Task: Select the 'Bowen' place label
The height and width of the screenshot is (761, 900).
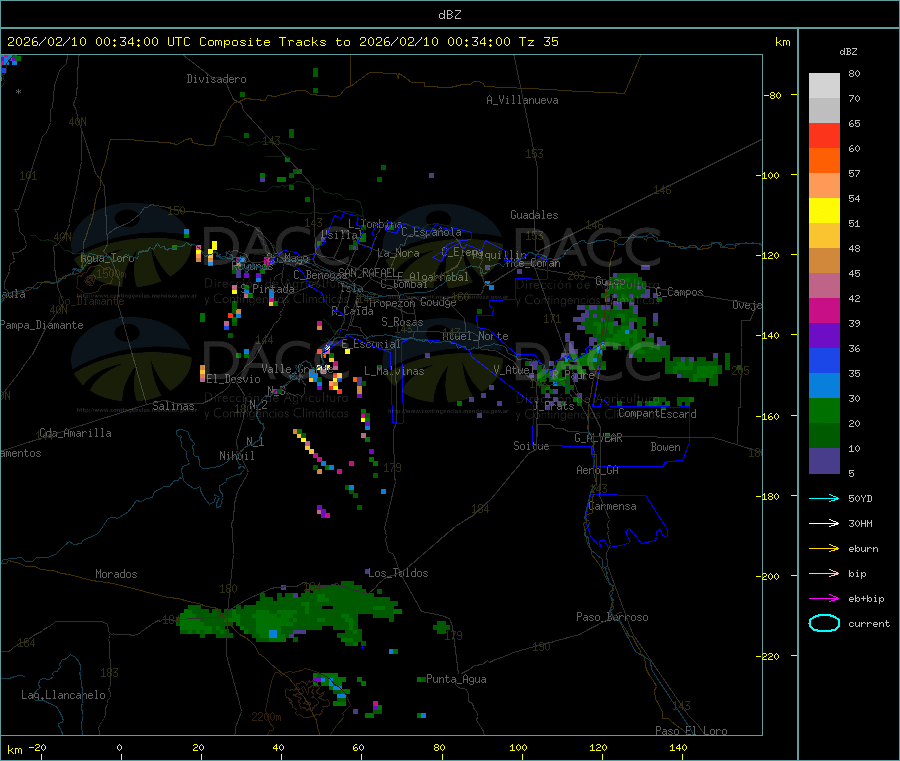Action: (665, 447)
